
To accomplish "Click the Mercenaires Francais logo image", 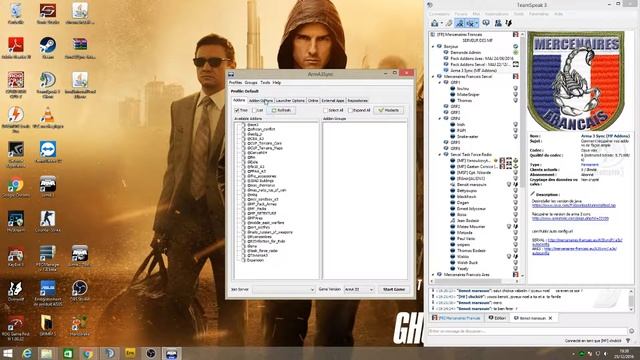I will point(576,81).
